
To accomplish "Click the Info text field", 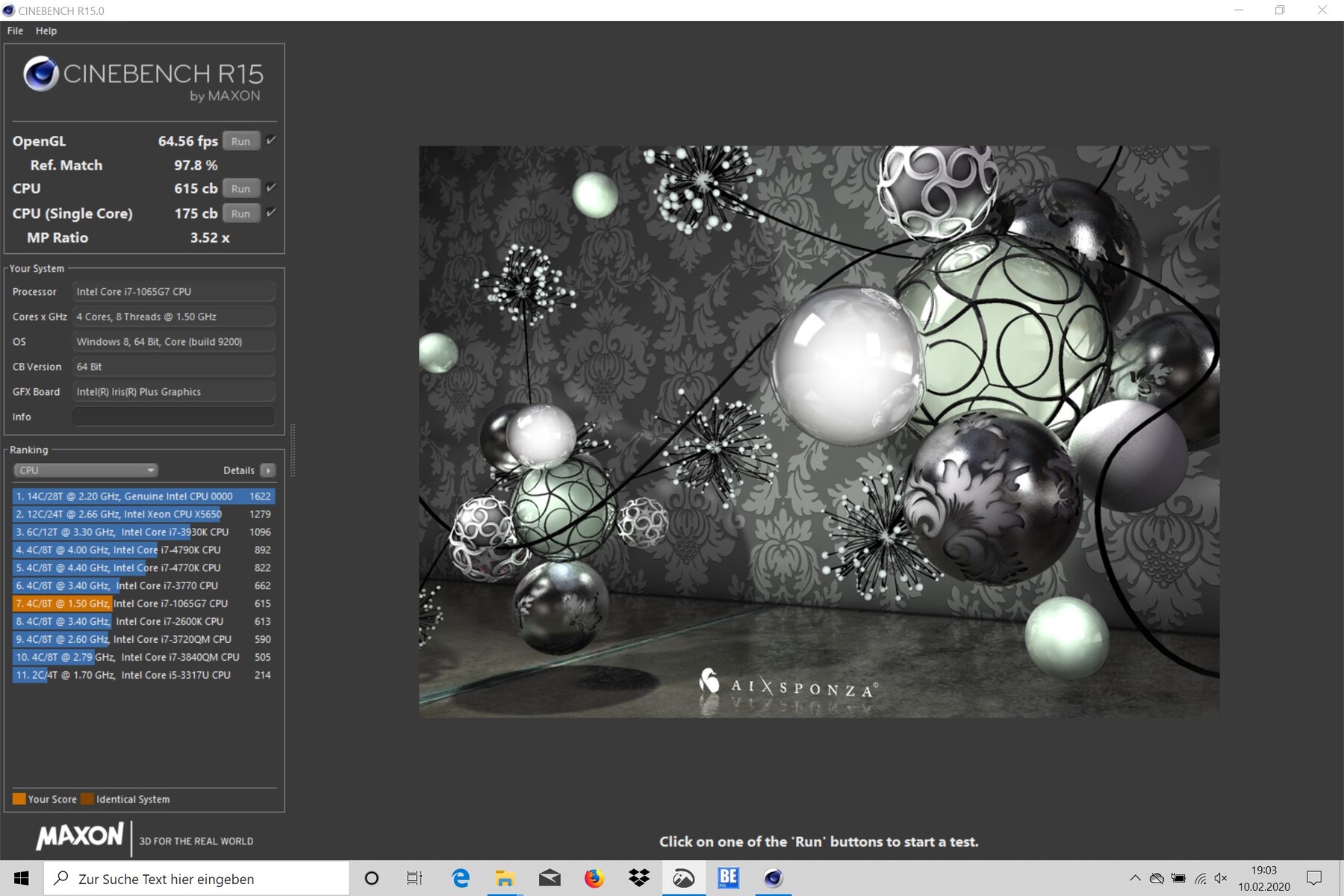I will click(x=173, y=417).
